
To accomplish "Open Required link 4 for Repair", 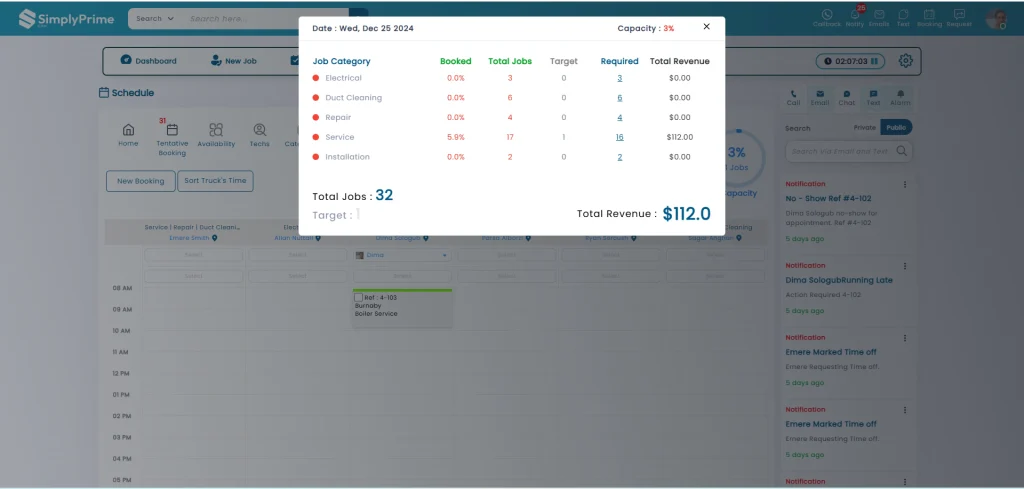I will click(620, 118).
